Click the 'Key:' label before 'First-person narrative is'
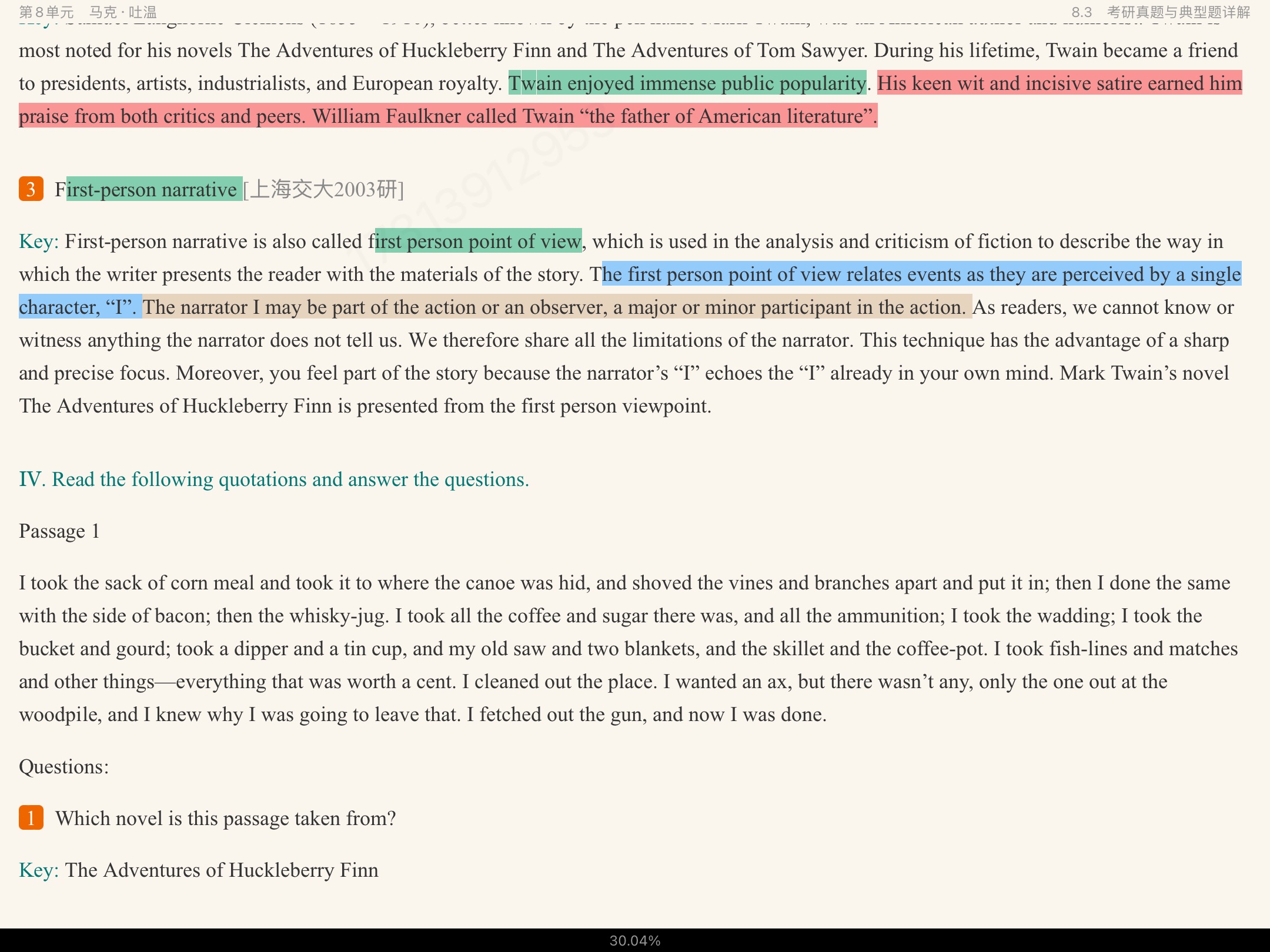Screen dimensions: 1270x952 click(x=39, y=242)
